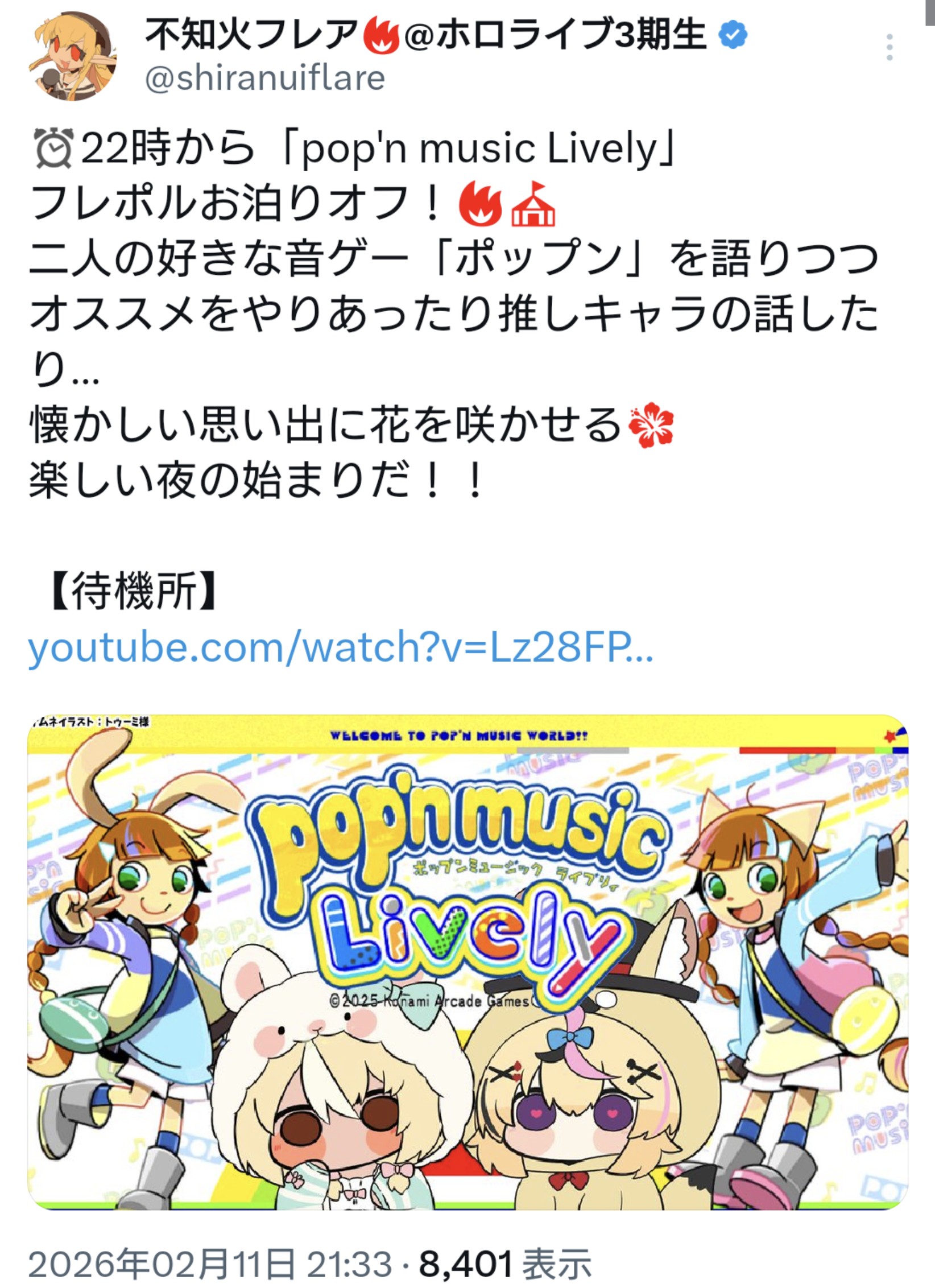The image size is (935, 1288).
Task: Click the red hibiscus flower emoji
Action: coord(651,427)
